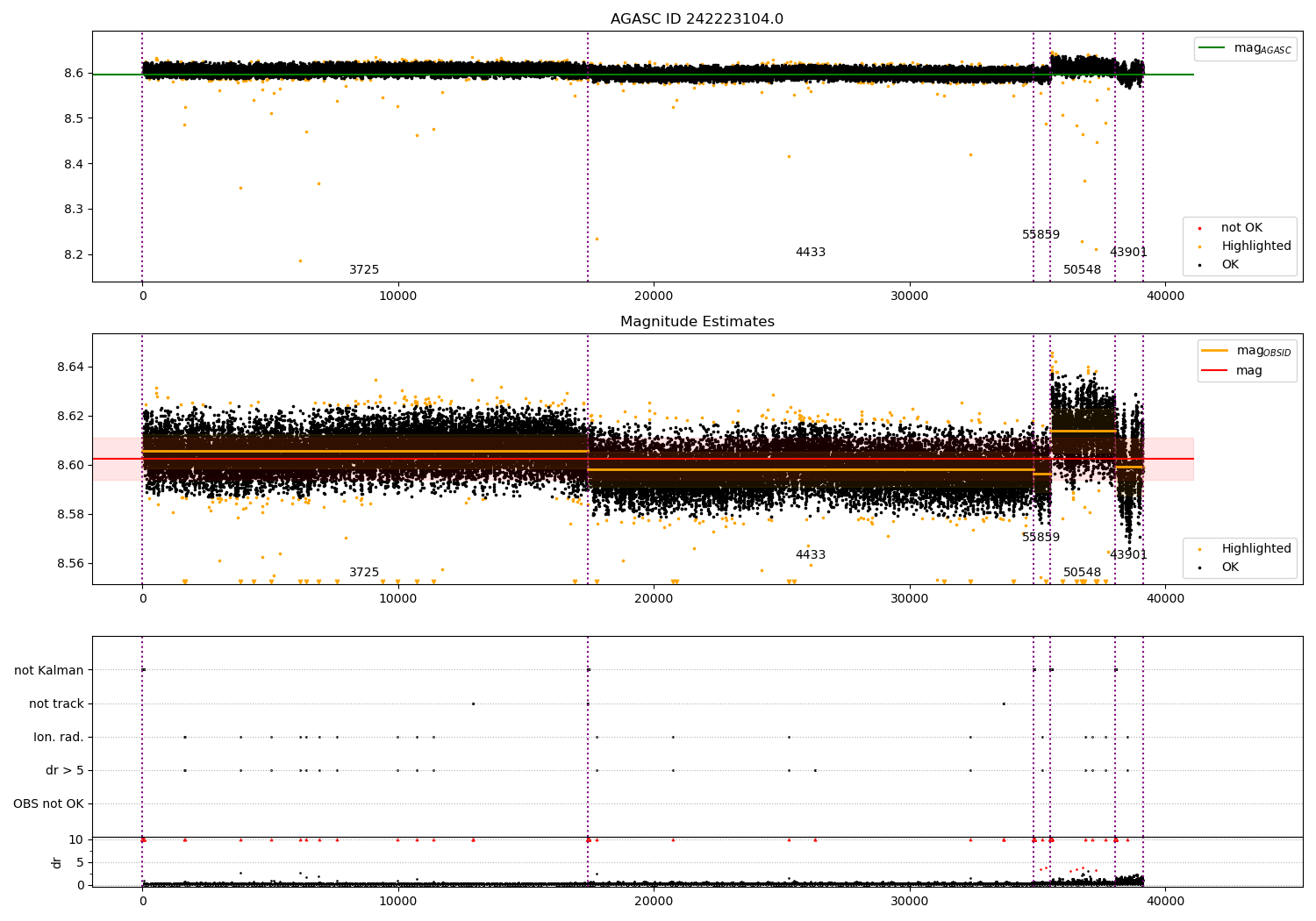The image size is (1316, 921).
Task: Click the 'not track' axis label
Action: 56,703
